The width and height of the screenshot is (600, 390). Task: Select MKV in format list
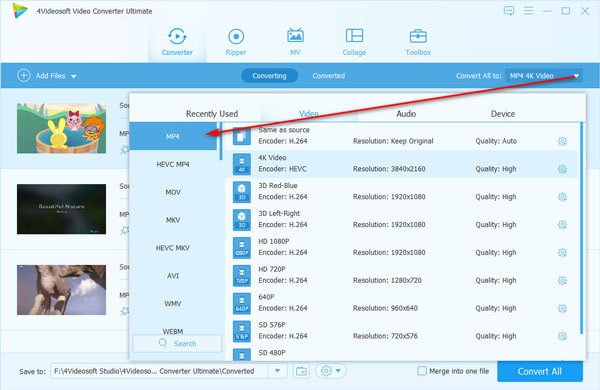coord(173,220)
